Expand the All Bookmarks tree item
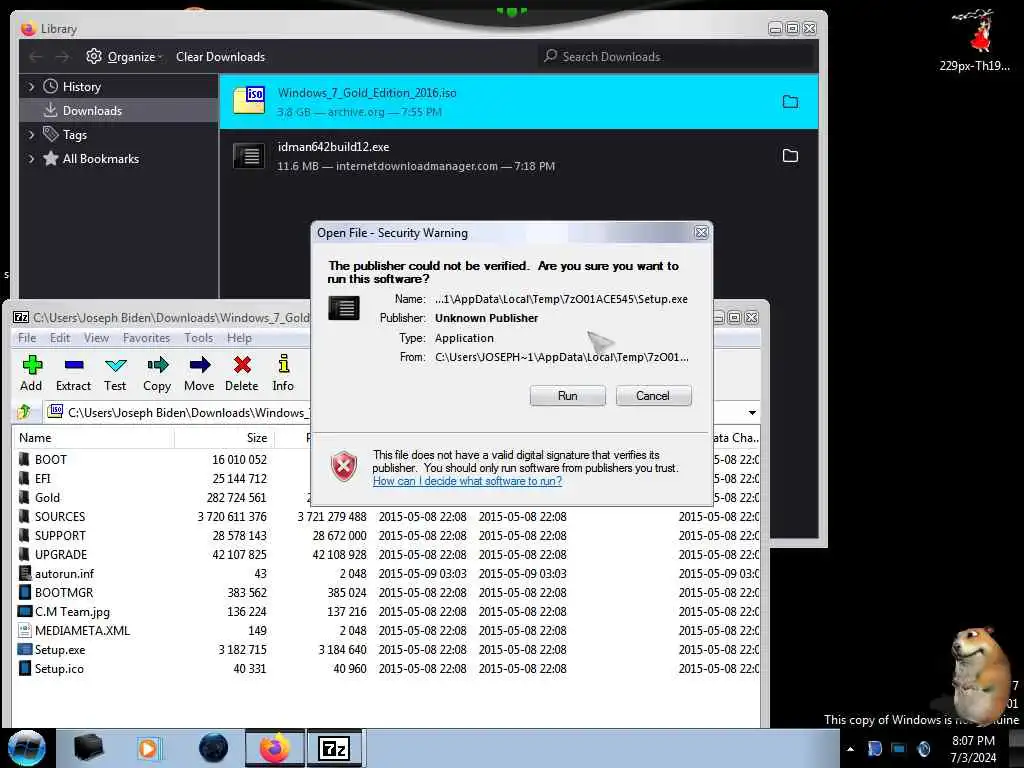 click(31, 159)
